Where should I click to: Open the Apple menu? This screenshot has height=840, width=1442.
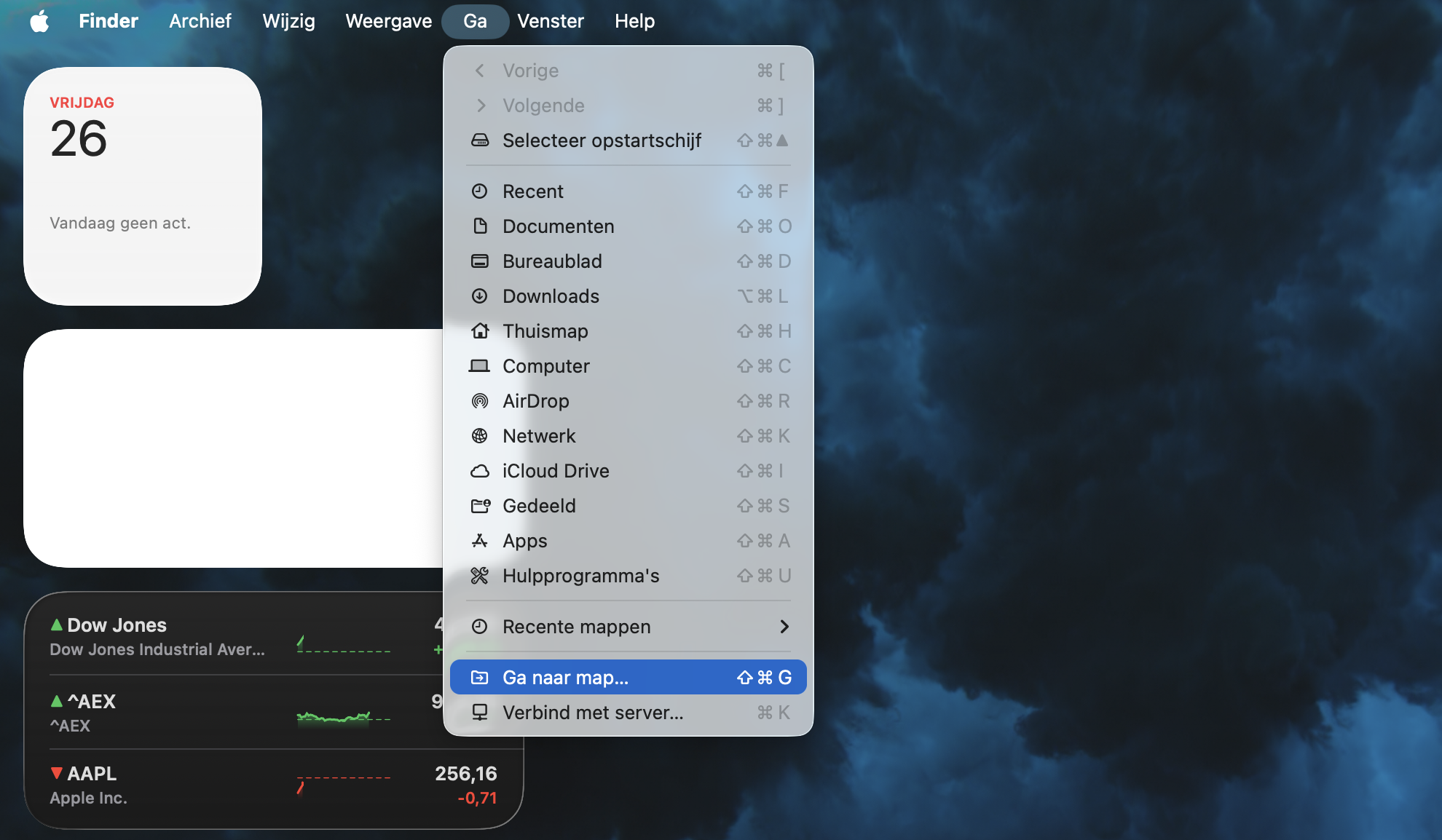(40, 21)
